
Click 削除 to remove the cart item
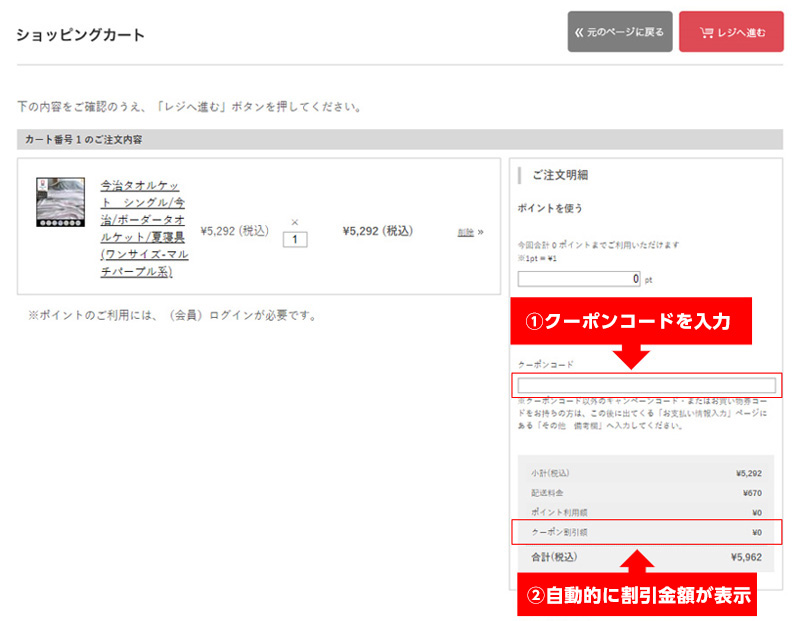[x=465, y=233]
